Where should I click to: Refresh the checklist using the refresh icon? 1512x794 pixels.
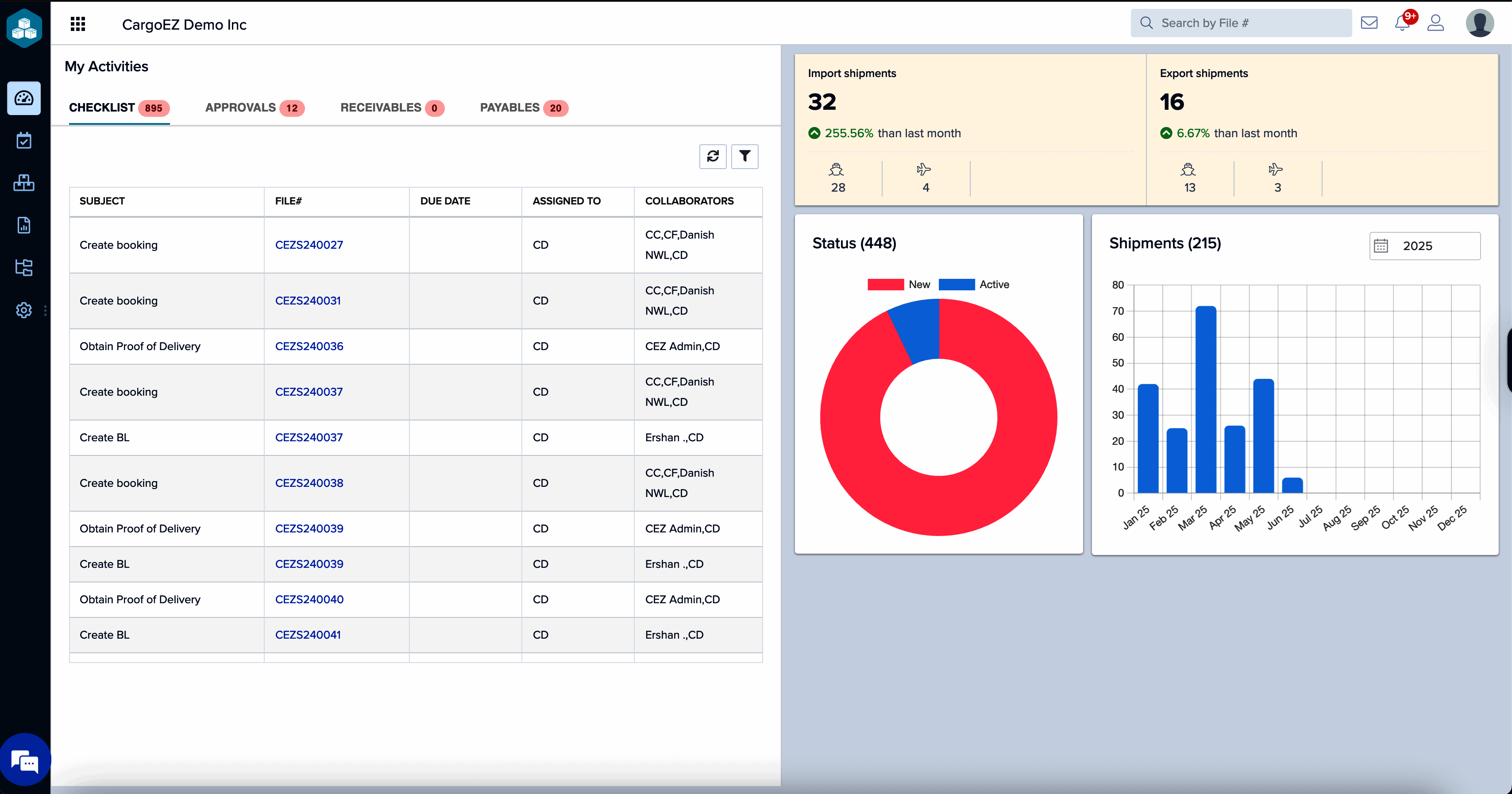(x=713, y=156)
